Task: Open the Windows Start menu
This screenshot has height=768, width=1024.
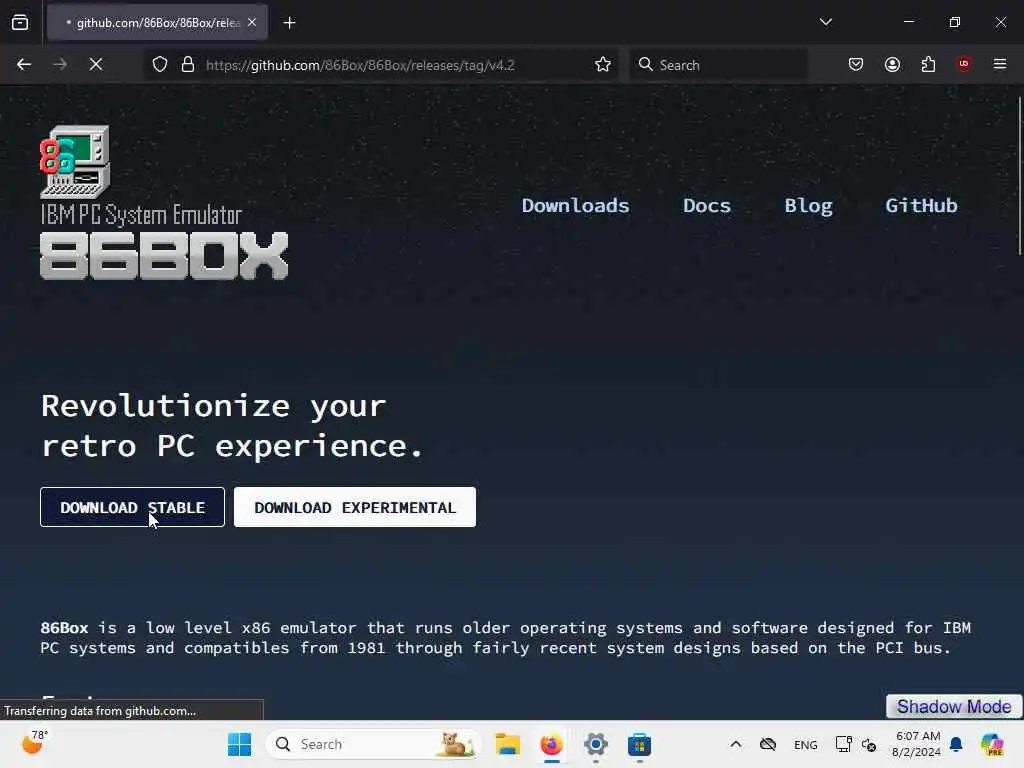Action: 240,744
